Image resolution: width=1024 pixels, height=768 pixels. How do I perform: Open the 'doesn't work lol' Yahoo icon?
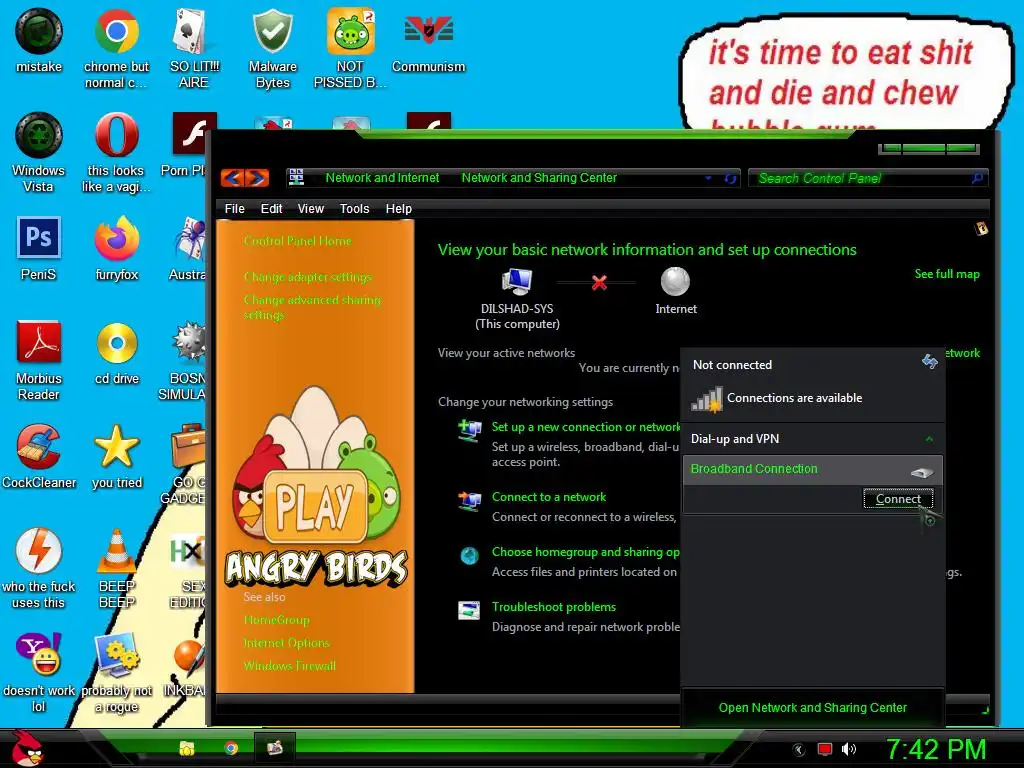pyautogui.click(x=39, y=672)
